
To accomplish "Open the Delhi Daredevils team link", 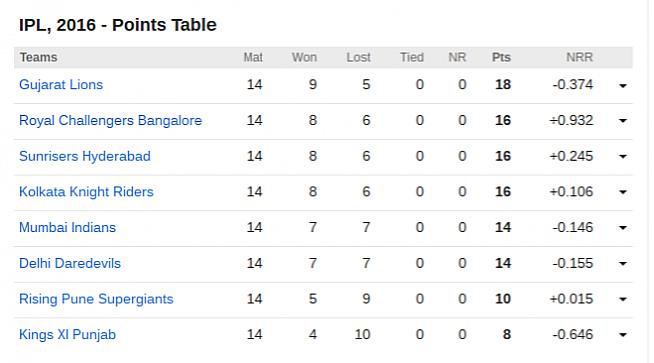I will coord(70,263).
